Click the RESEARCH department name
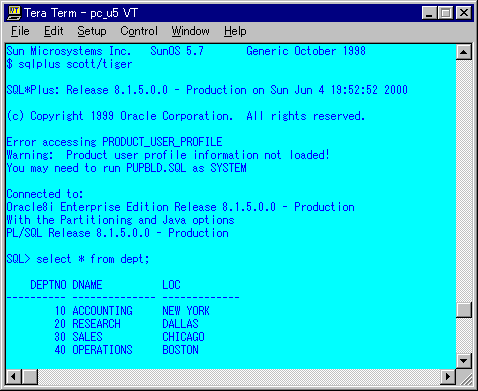 [x=96, y=324]
